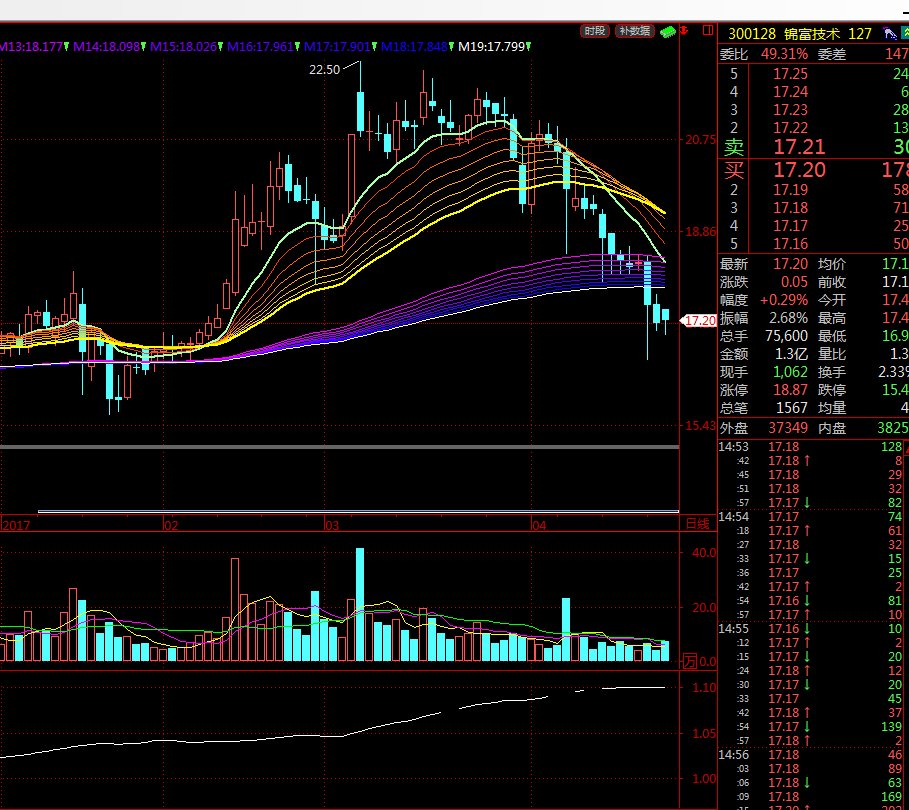Open the 日线 daily period selector
This screenshot has height=810, width=909.
point(697,524)
